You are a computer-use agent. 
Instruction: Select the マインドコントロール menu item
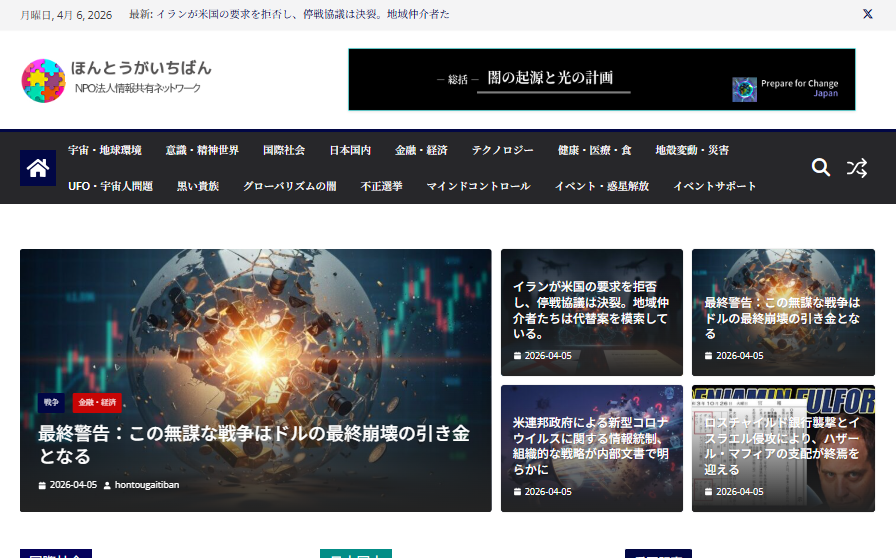point(478,186)
